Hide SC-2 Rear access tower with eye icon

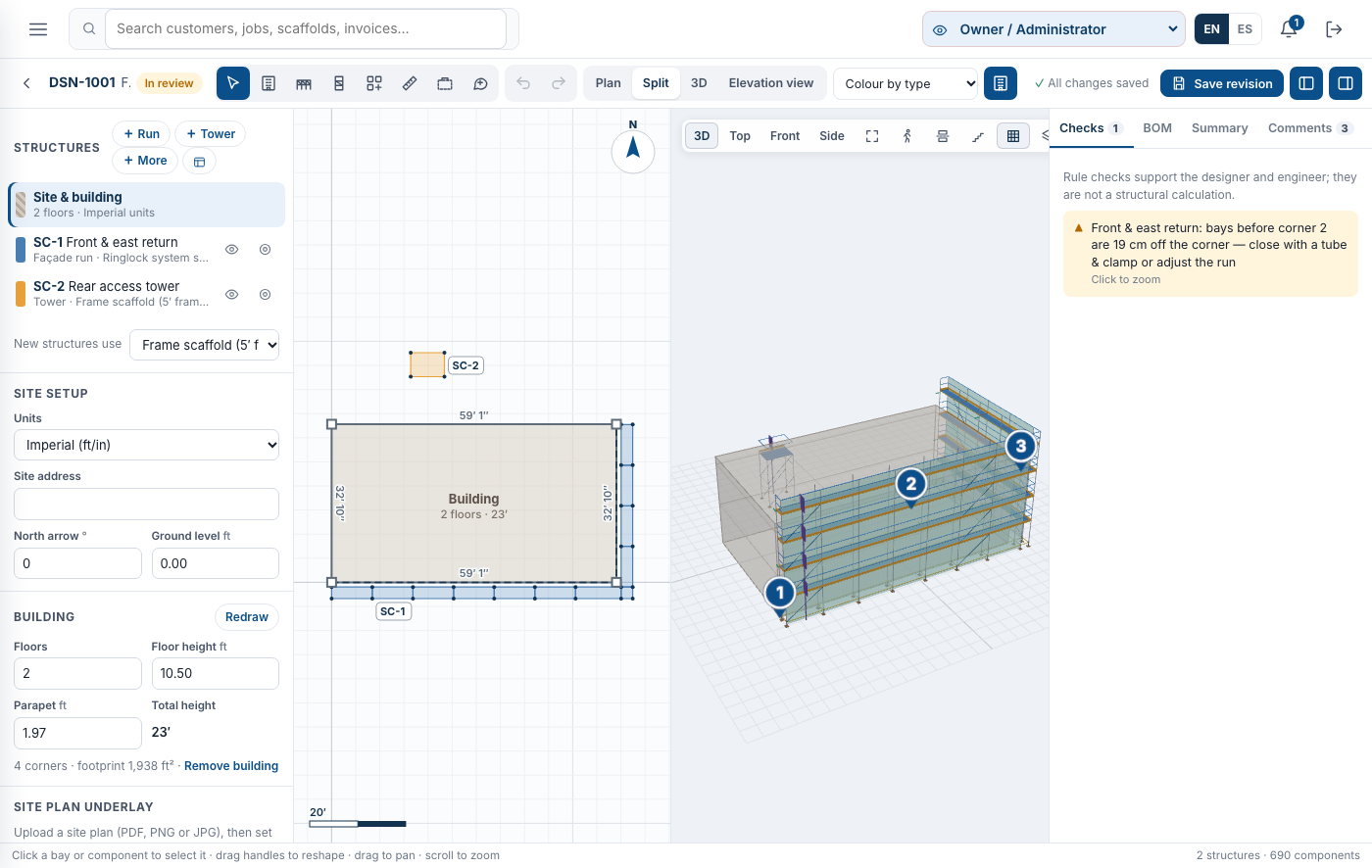coord(232,295)
